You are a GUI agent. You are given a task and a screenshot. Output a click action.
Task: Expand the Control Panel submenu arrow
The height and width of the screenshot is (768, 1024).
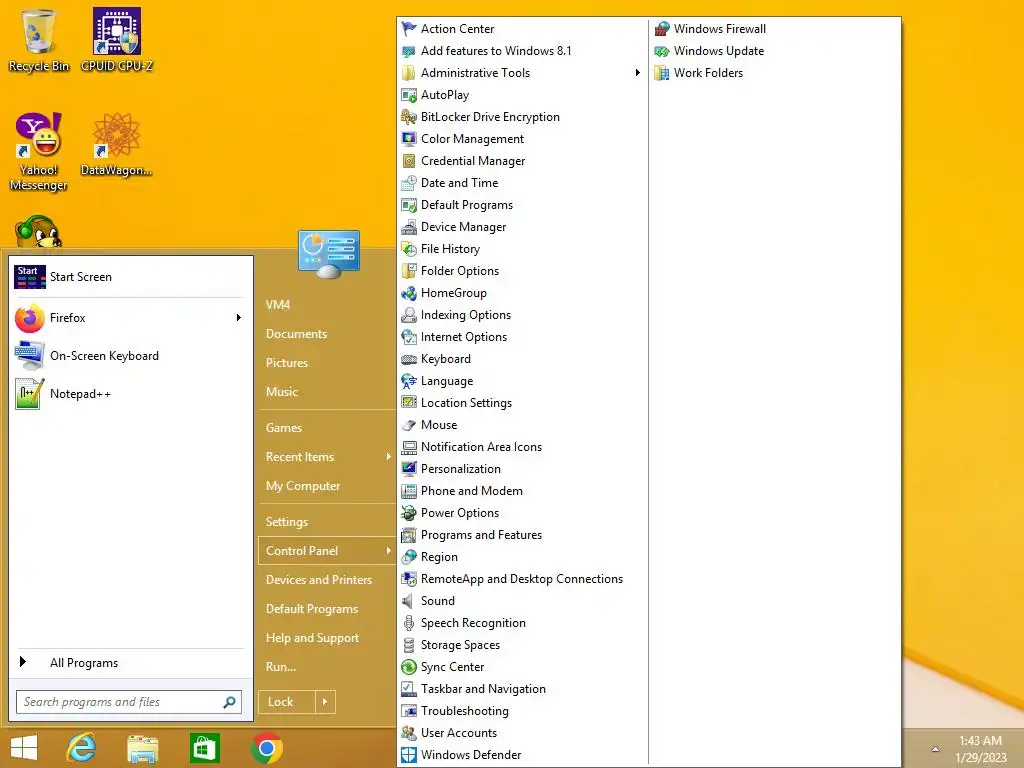[389, 551]
